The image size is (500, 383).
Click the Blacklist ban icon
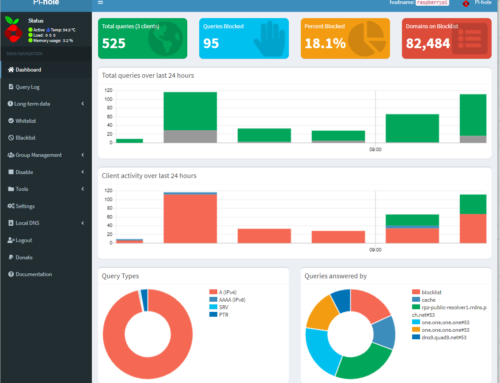[x=11, y=138]
